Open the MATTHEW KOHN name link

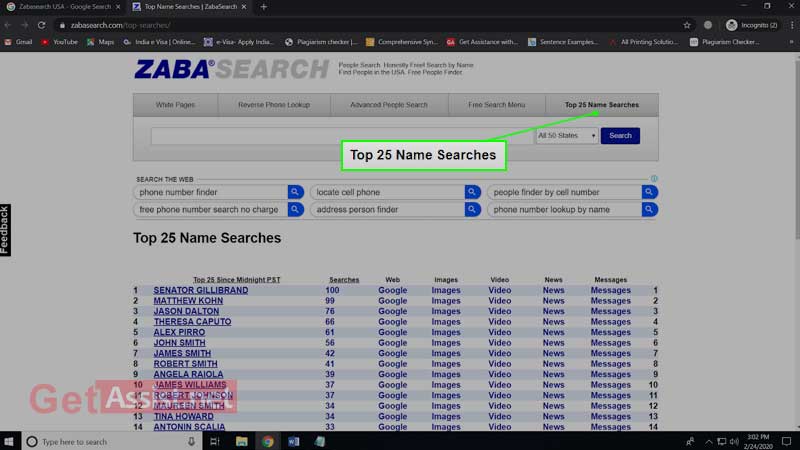point(188,301)
